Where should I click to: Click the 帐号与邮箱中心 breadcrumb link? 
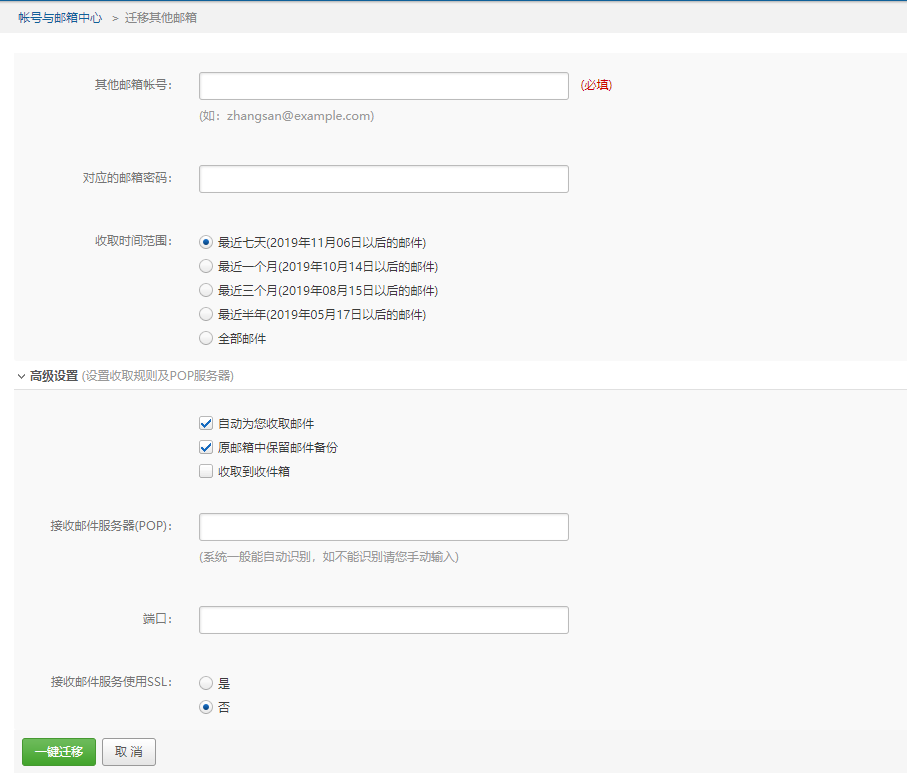[x=60, y=18]
